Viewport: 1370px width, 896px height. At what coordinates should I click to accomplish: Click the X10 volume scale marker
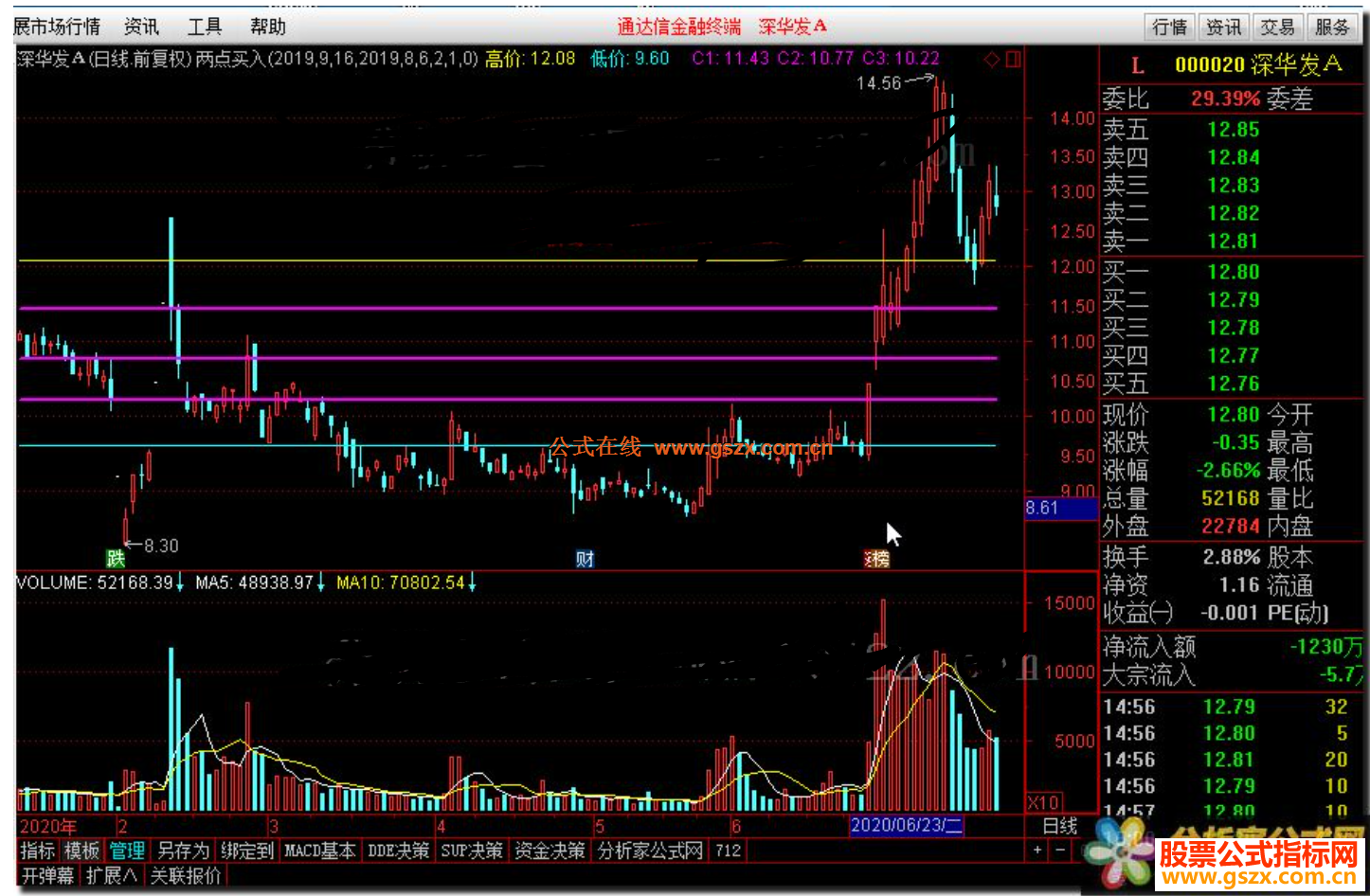coord(1043,802)
